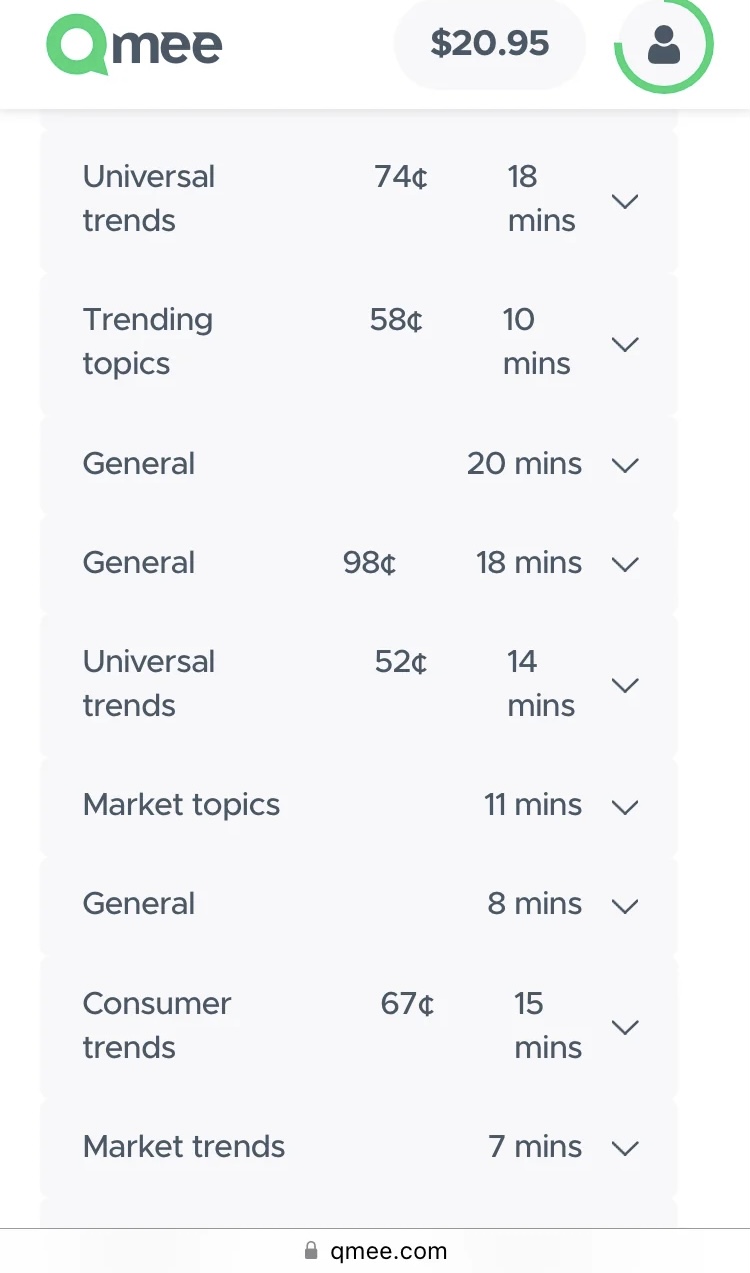Open the user profile icon
Image resolution: width=750 pixels, height=1273 pixels.
point(664,45)
